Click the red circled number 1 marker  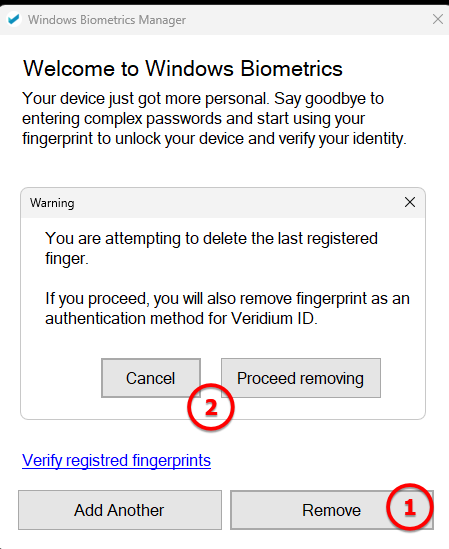[x=410, y=507]
